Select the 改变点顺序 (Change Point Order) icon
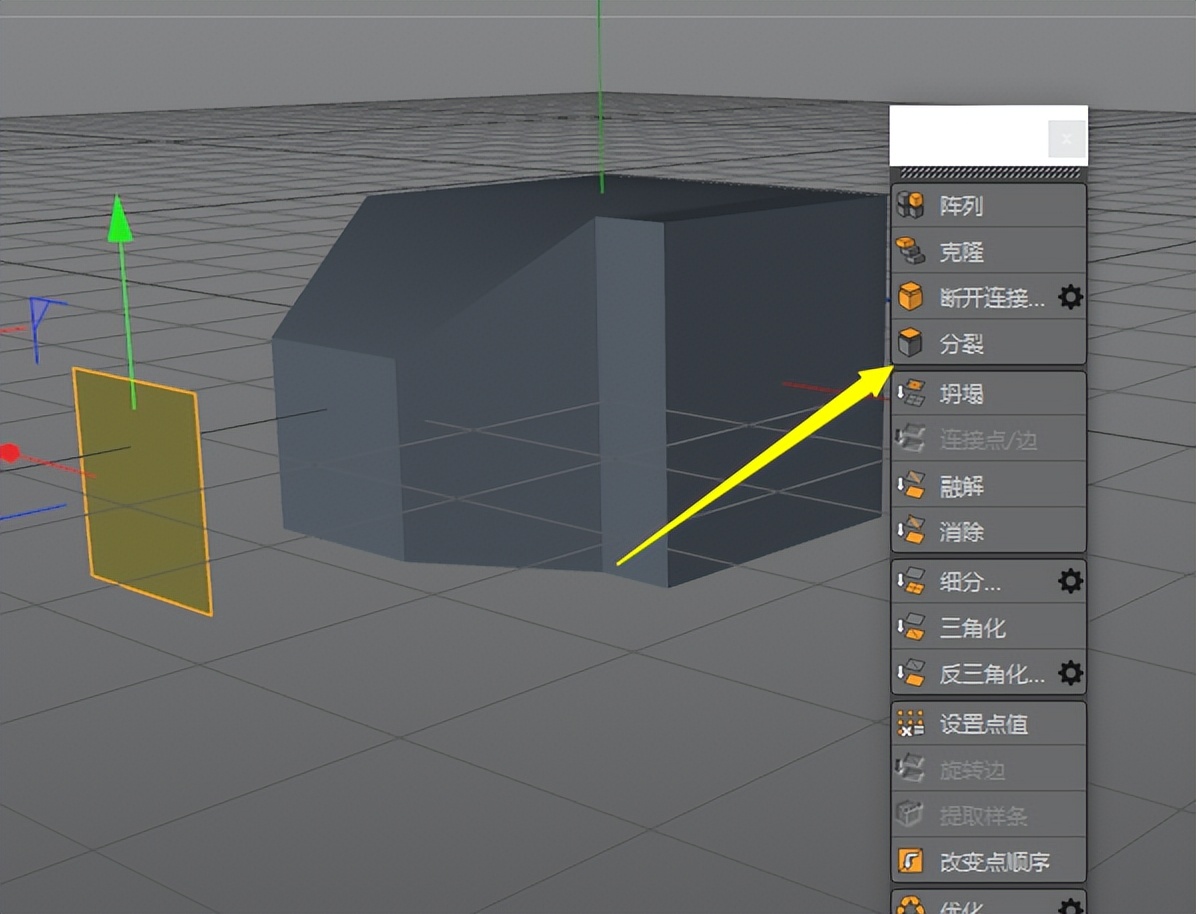This screenshot has height=914, width=1196. pos(911,858)
